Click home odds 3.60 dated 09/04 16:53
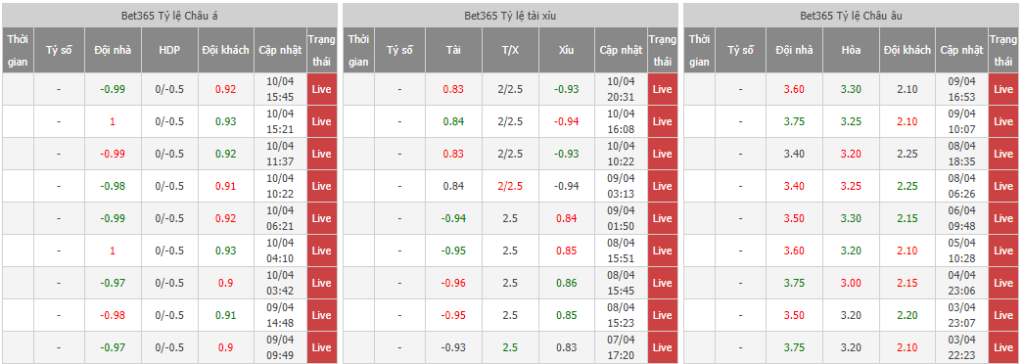The image size is (1024, 364). pyautogui.click(x=793, y=89)
